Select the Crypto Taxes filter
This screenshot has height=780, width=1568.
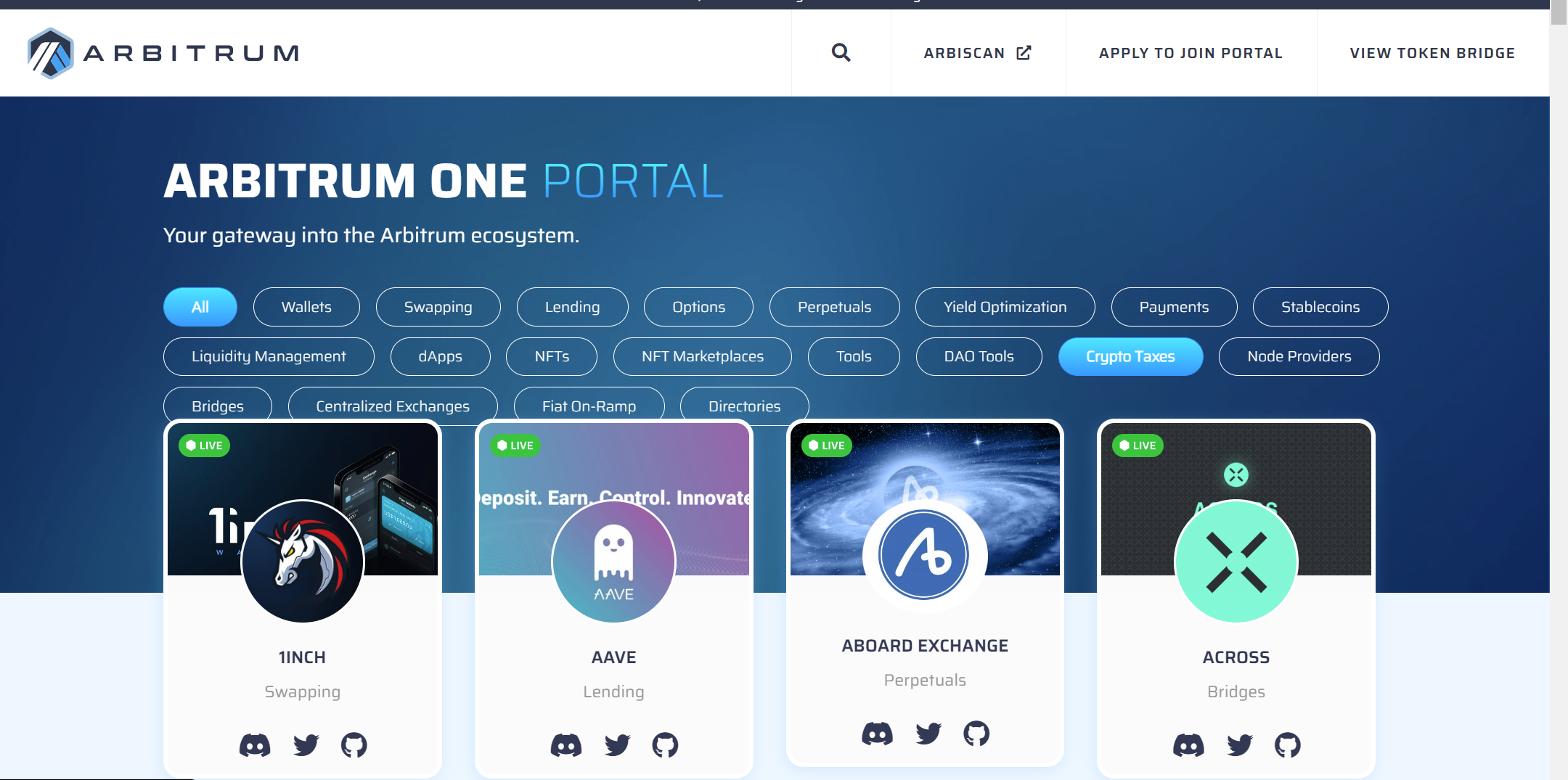click(x=1130, y=356)
